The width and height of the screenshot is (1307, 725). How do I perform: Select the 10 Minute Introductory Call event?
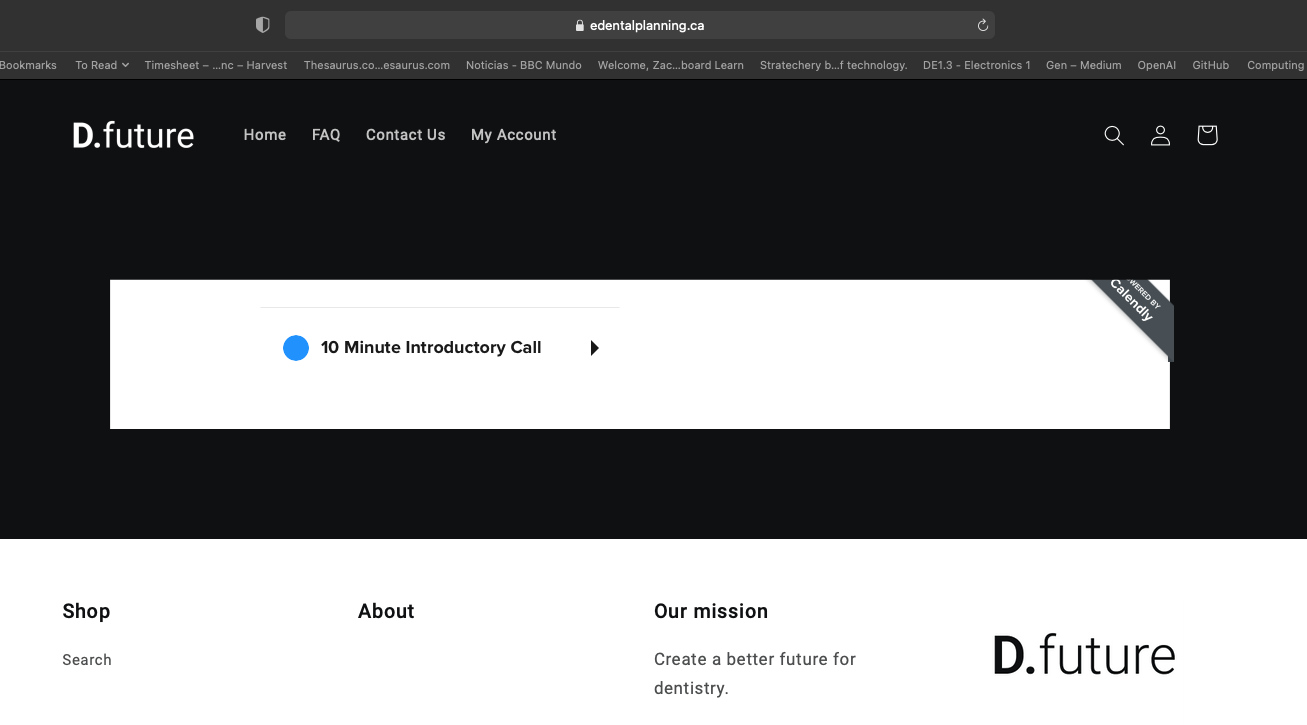[431, 348]
